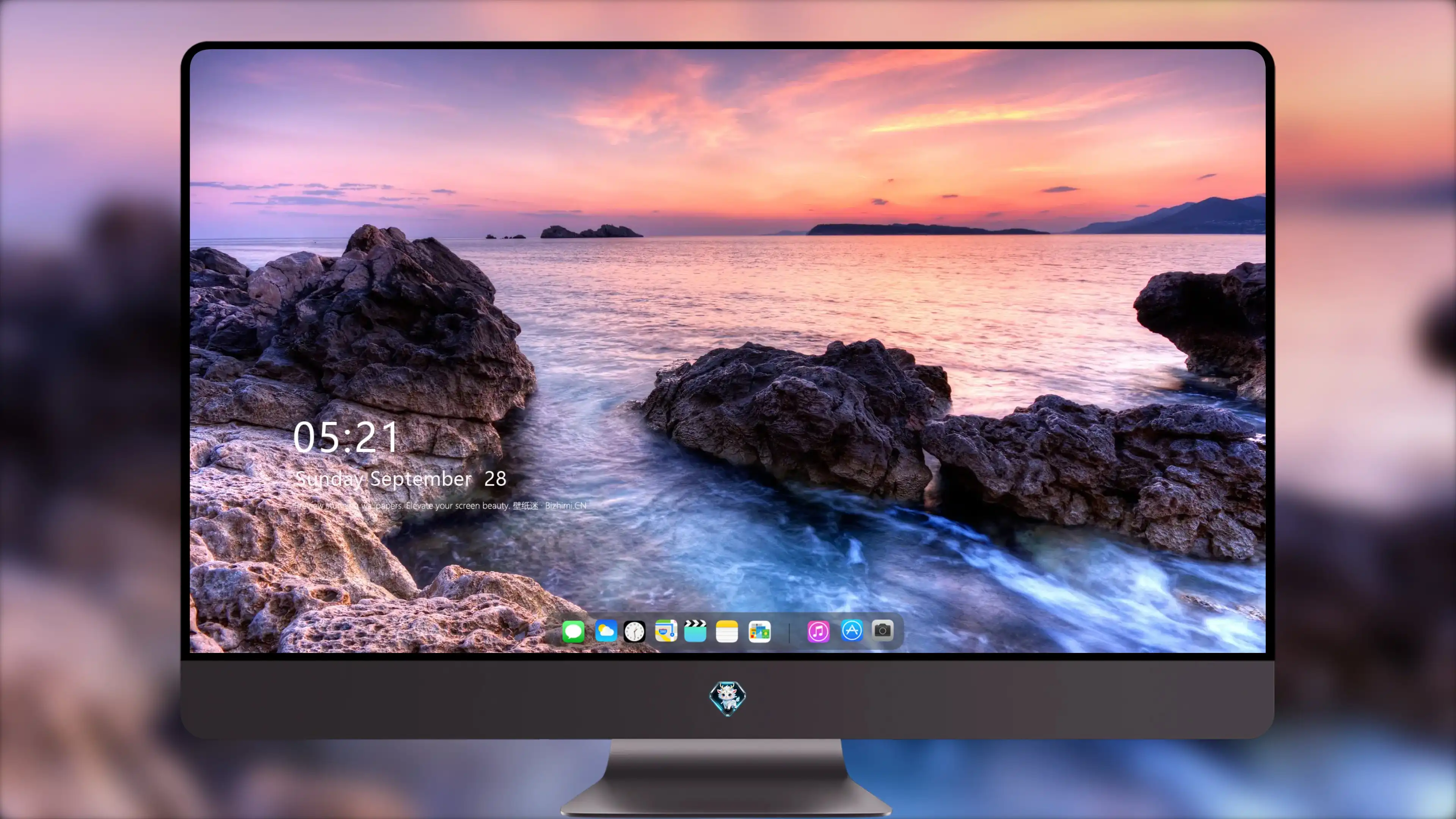Viewport: 1456px width, 819px height.
Task: Open the Camera app in the dock
Action: click(x=882, y=630)
